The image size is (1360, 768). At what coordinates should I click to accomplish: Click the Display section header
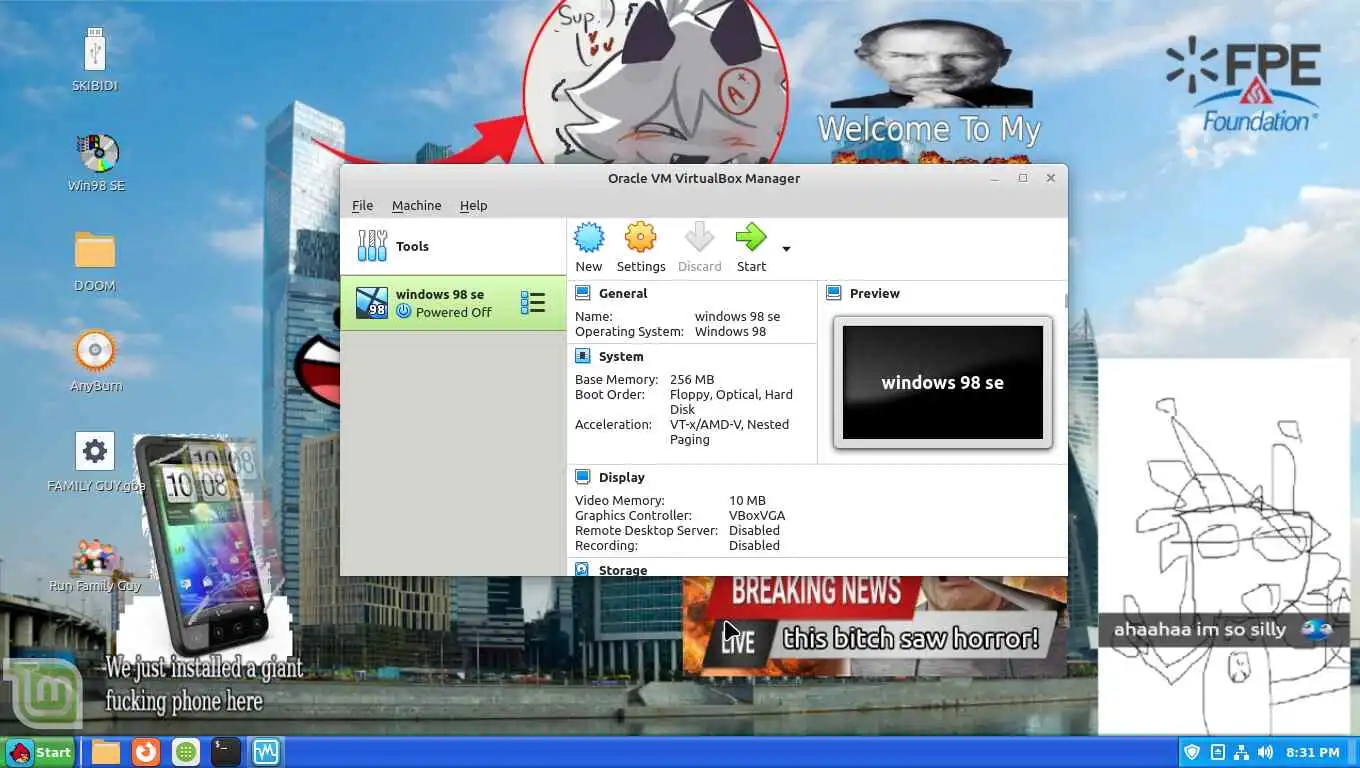click(621, 477)
